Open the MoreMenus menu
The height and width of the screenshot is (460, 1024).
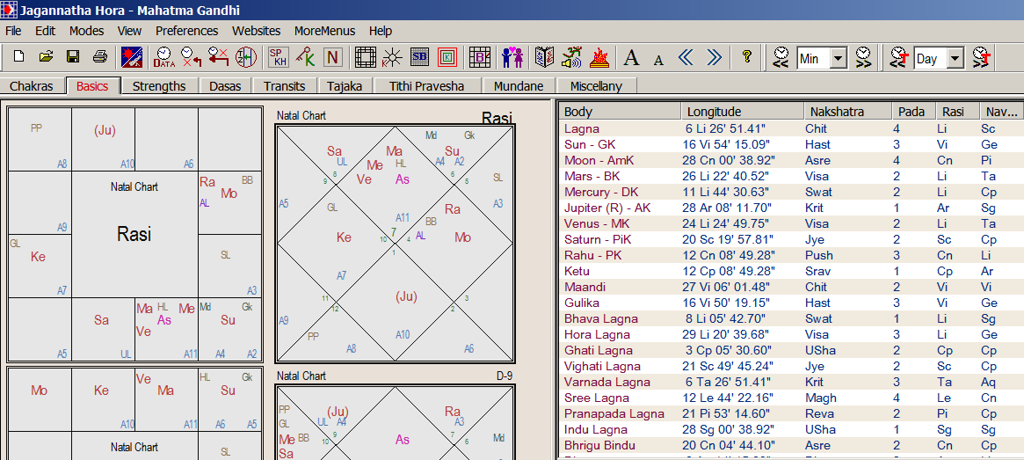325,31
